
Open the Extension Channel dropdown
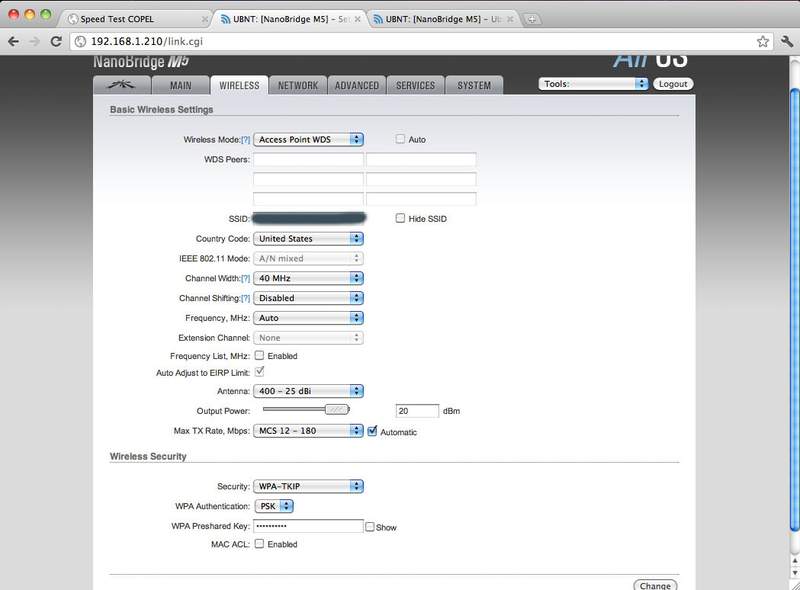(308, 338)
